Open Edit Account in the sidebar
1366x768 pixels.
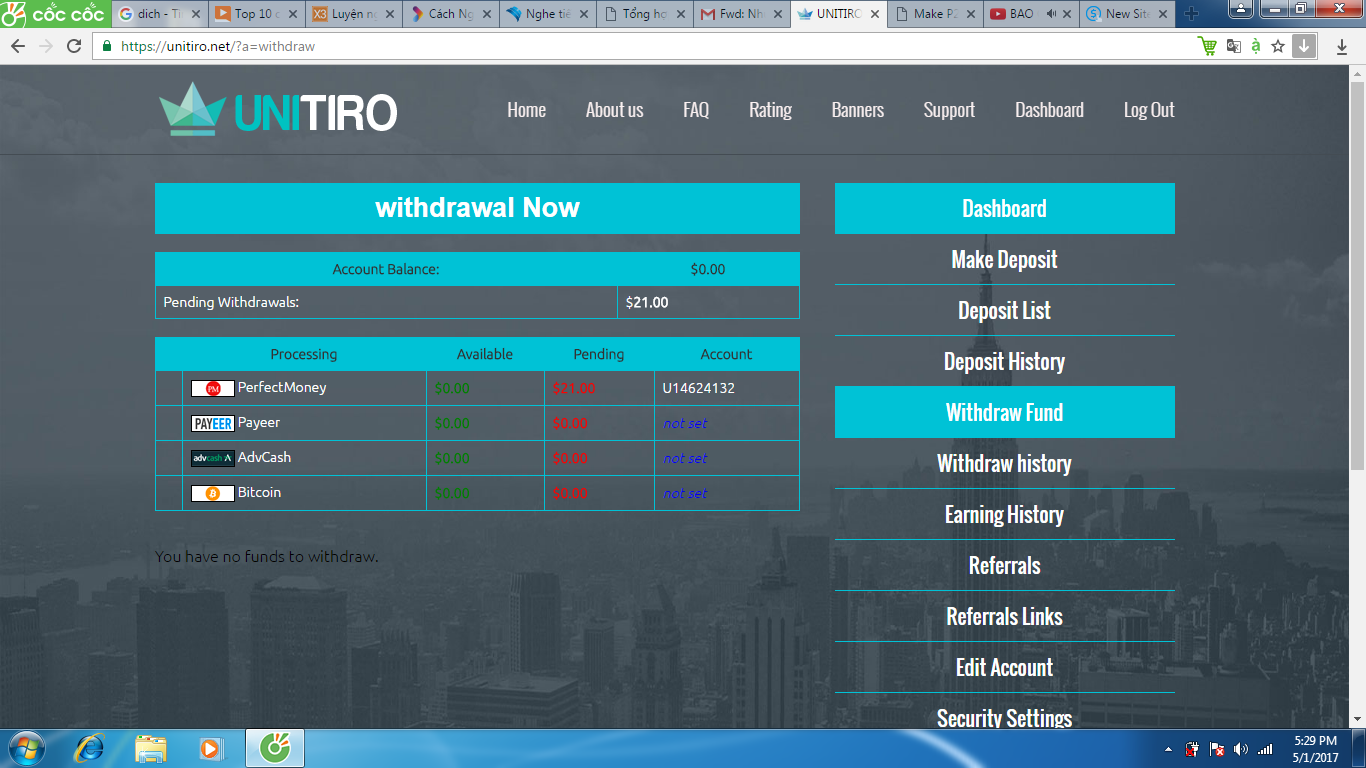pos(1005,667)
